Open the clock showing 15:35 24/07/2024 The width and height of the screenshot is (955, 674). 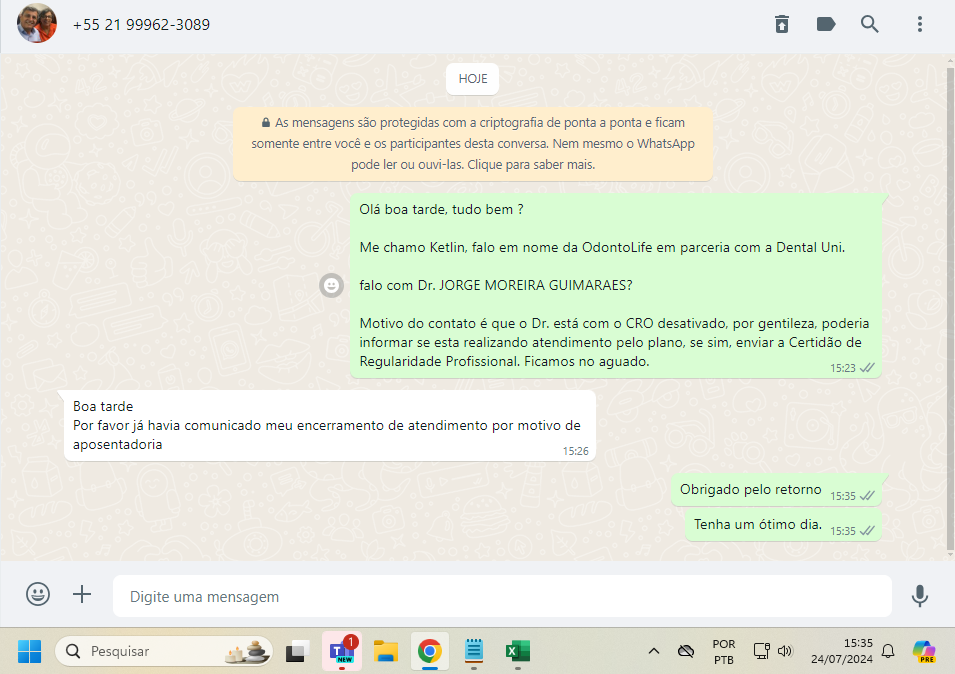841,651
